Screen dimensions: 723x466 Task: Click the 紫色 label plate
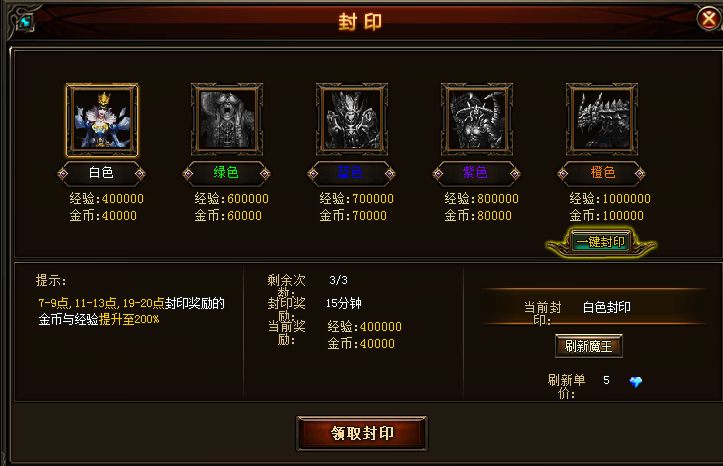476,173
